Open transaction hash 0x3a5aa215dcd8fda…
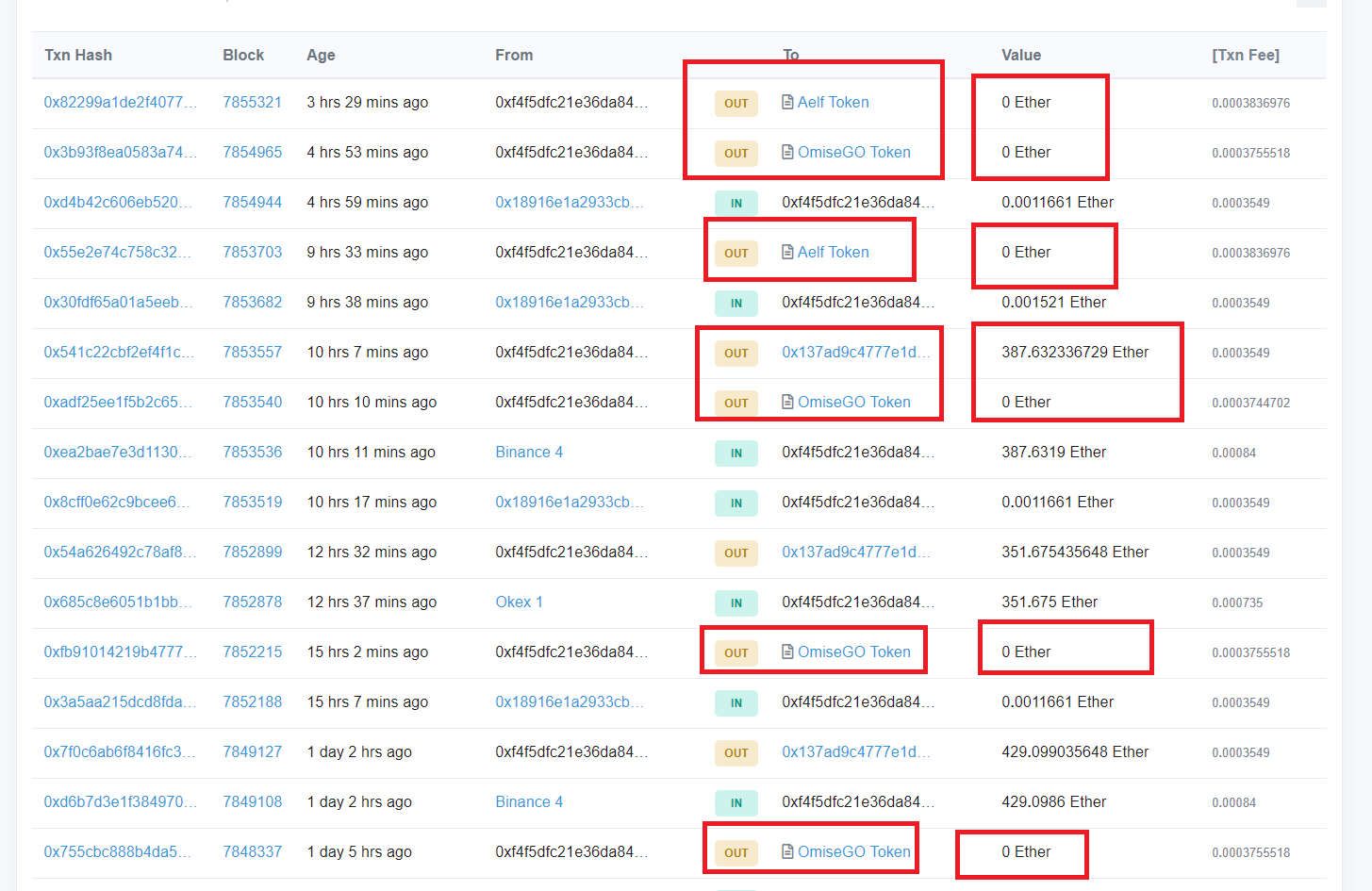The height and width of the screenshot is (891, 1372). pos(121,701)
